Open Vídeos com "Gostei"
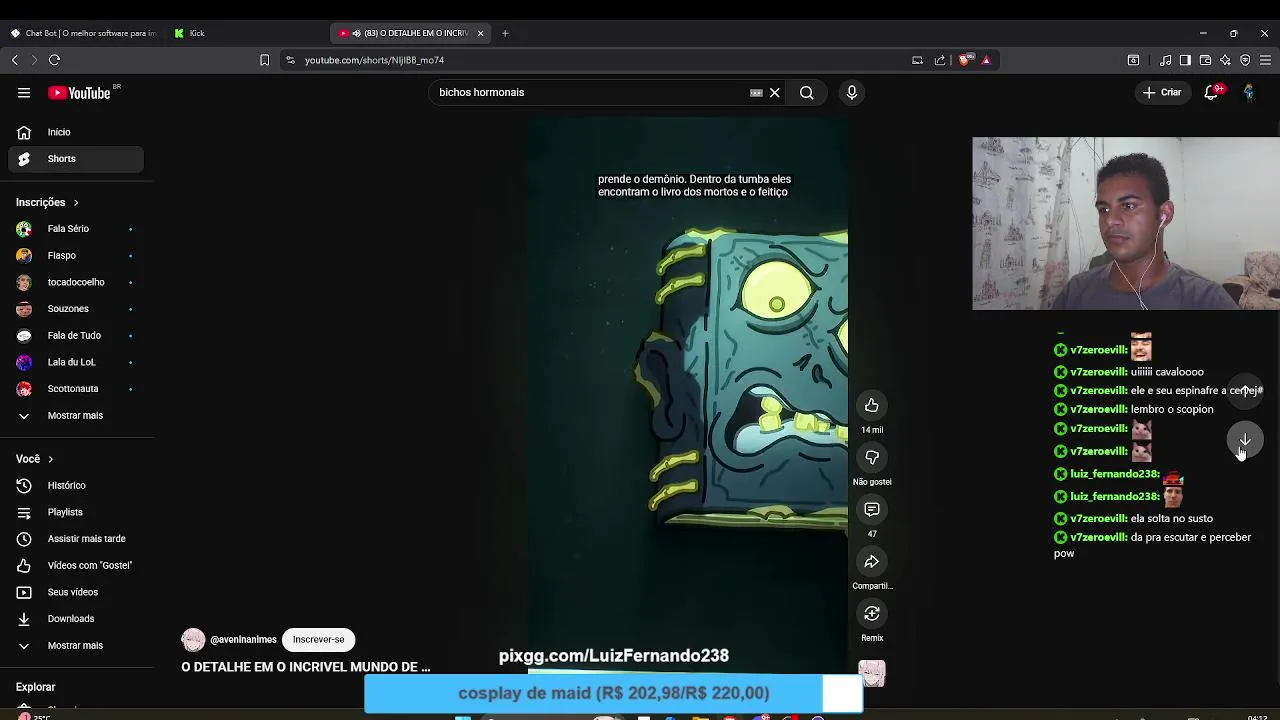 [76, 566]
